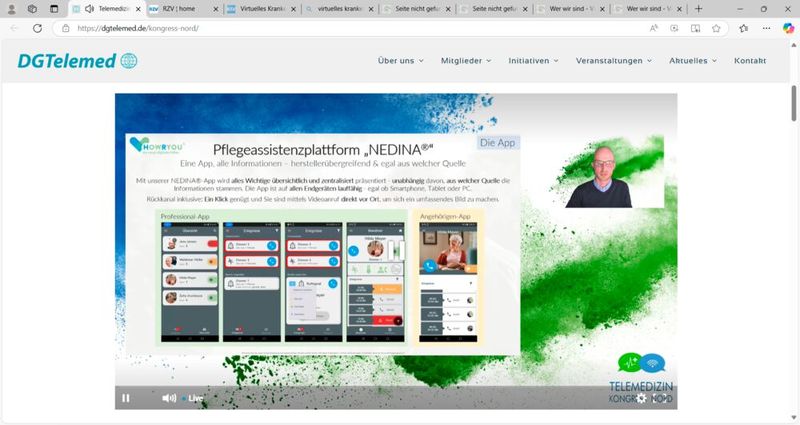Expand the Veranstaltungen menu chevron

pos(649,61)
